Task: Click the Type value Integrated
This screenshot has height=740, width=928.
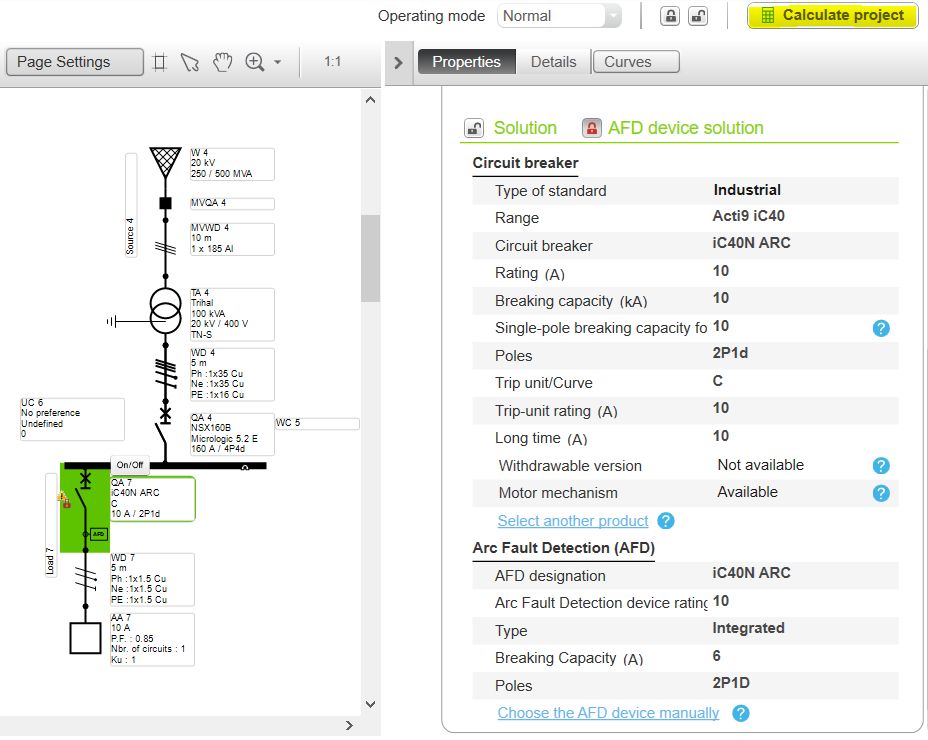Action: [748, 629]
